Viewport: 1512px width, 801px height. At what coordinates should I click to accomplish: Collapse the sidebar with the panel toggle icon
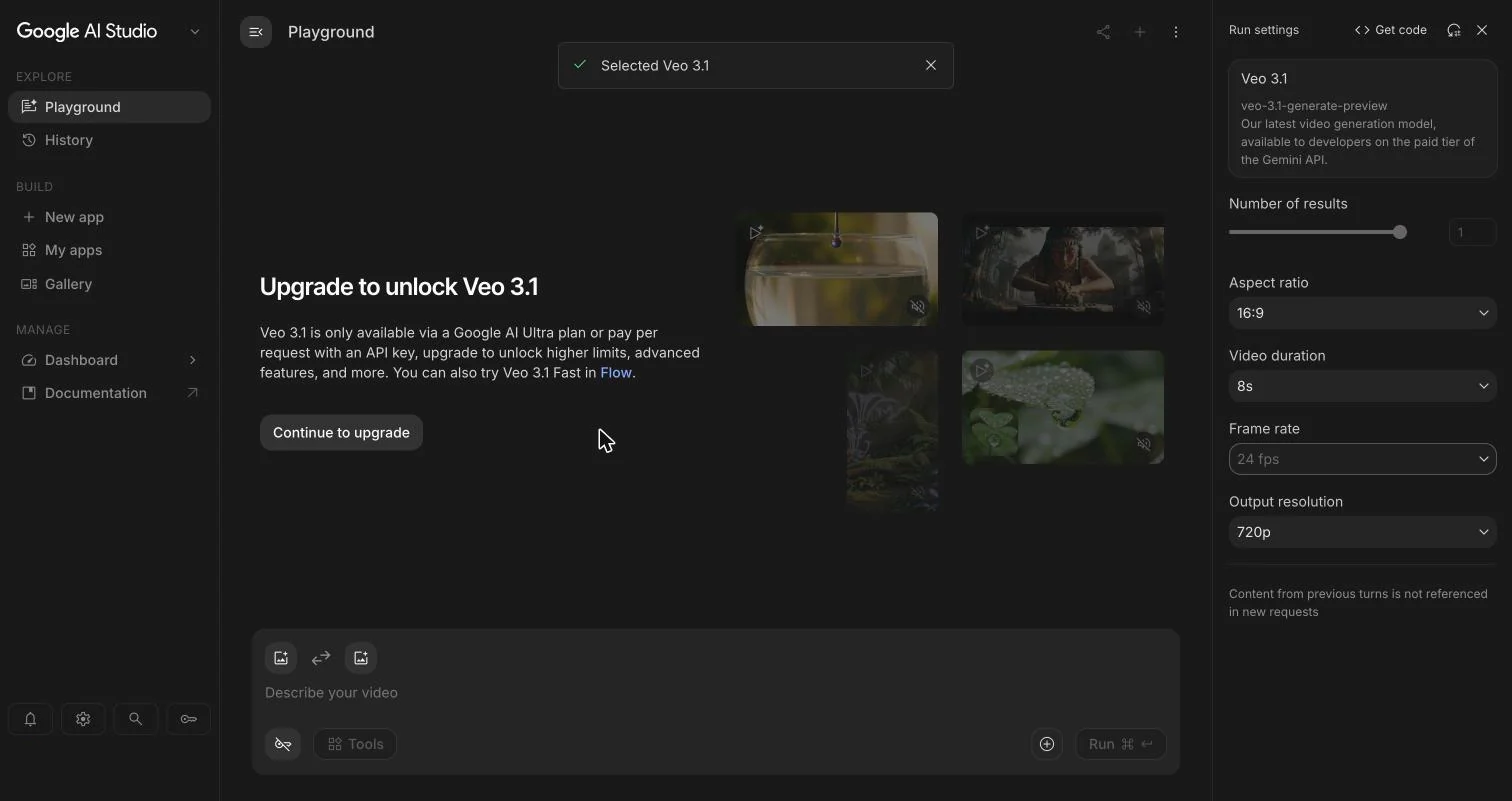tap(256, 32)
